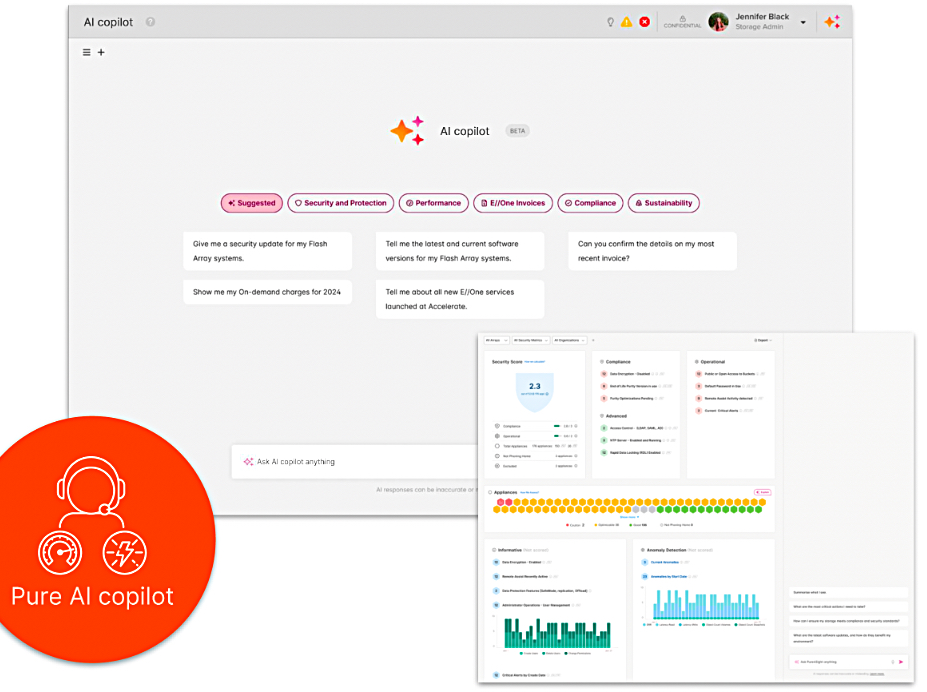
Task: Select the Performance tab
Action: [433, 203]
